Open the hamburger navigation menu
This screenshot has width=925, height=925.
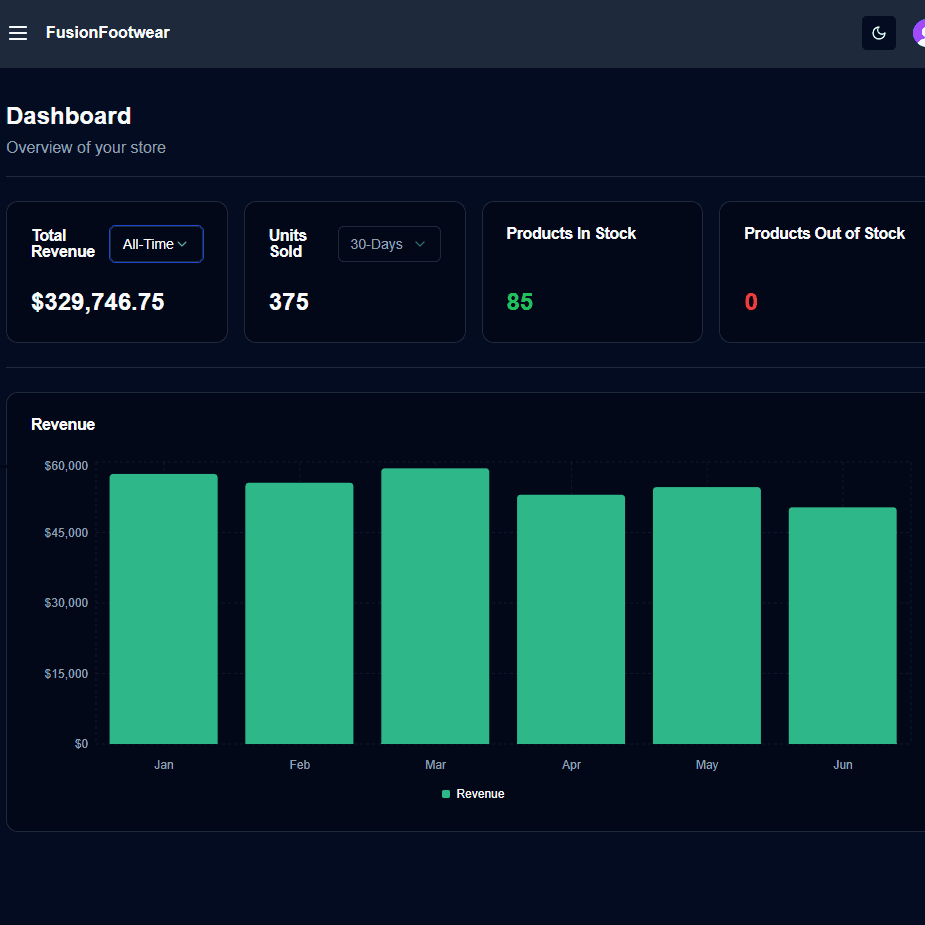click(x=18, y=33)
